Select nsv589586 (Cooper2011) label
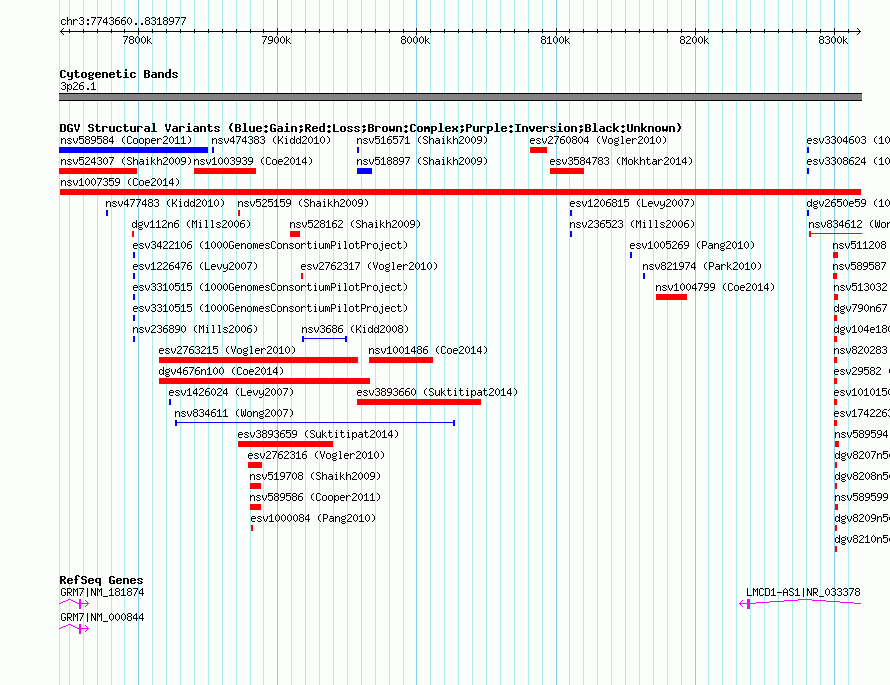 pyautogui.click(x=315, y=497)
